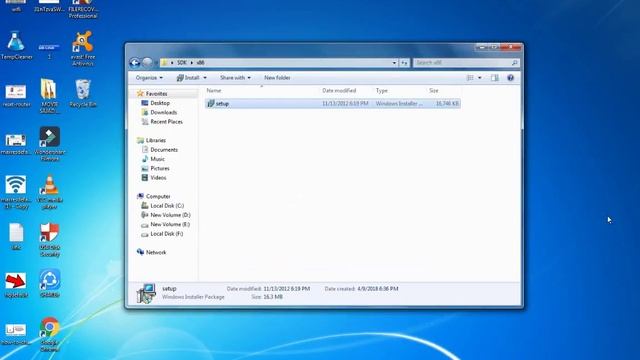Viewport: 640px width, 360px height.
Task: Open the address bar history dropdown arrow
Action: click(x=394, y=63)
